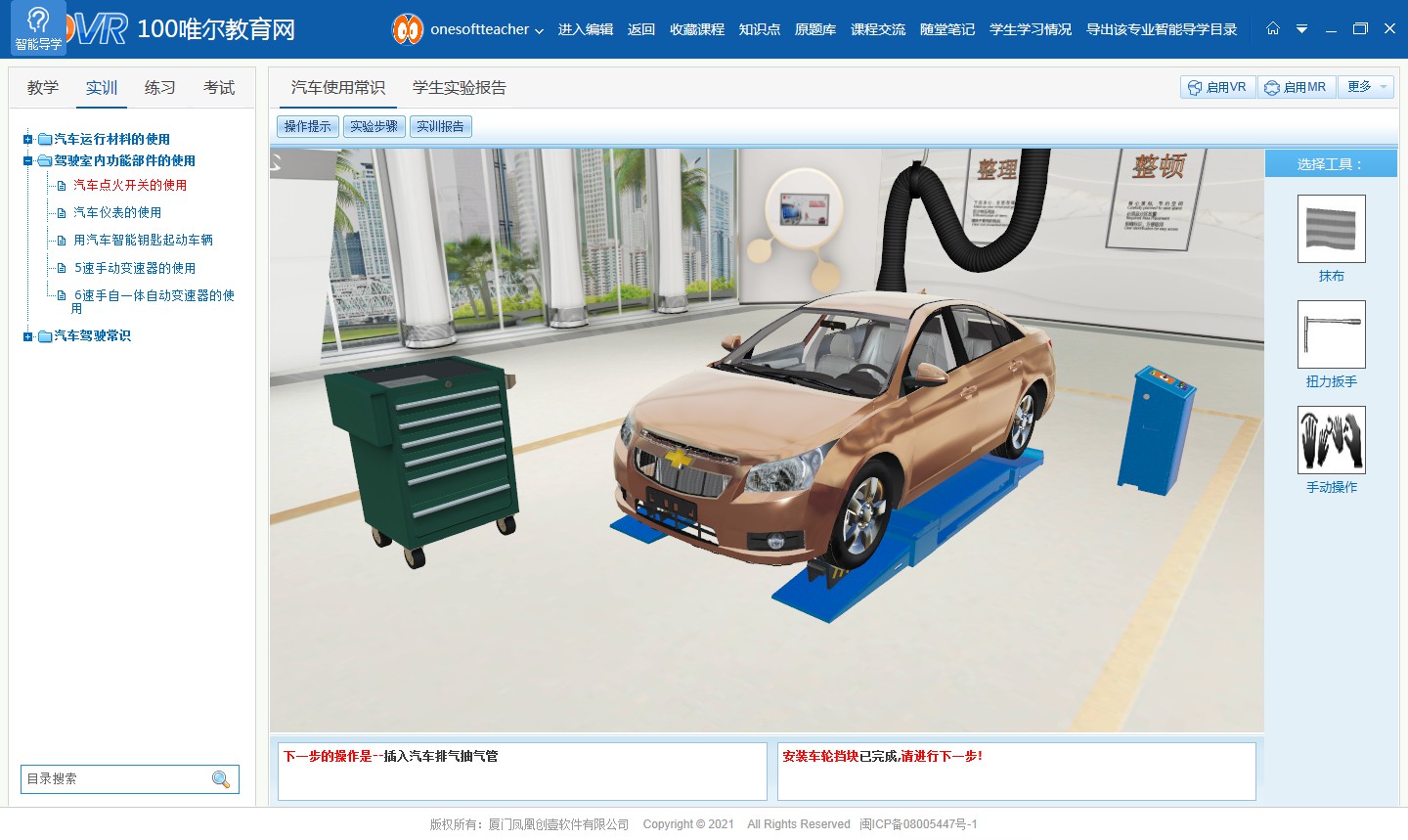Click the search magnifier icon in 目录搜索
The height and width of the screenshot is (840, 1408).
221,779
